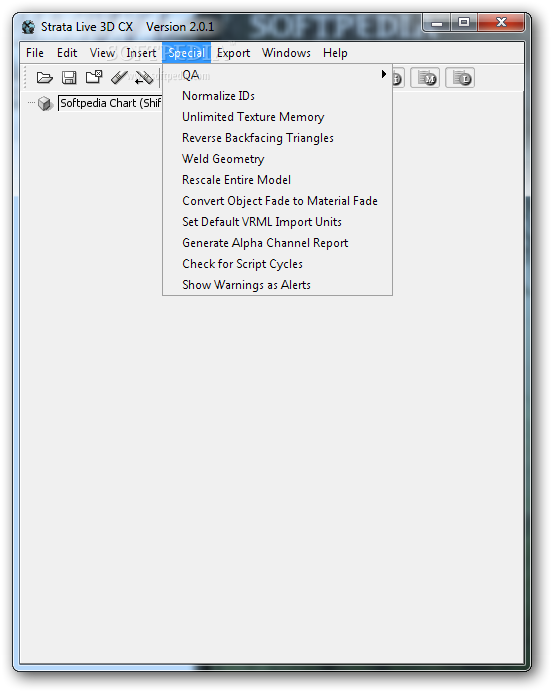Click the list button marked L
552x692 pixels.
[x=460, y=78]
